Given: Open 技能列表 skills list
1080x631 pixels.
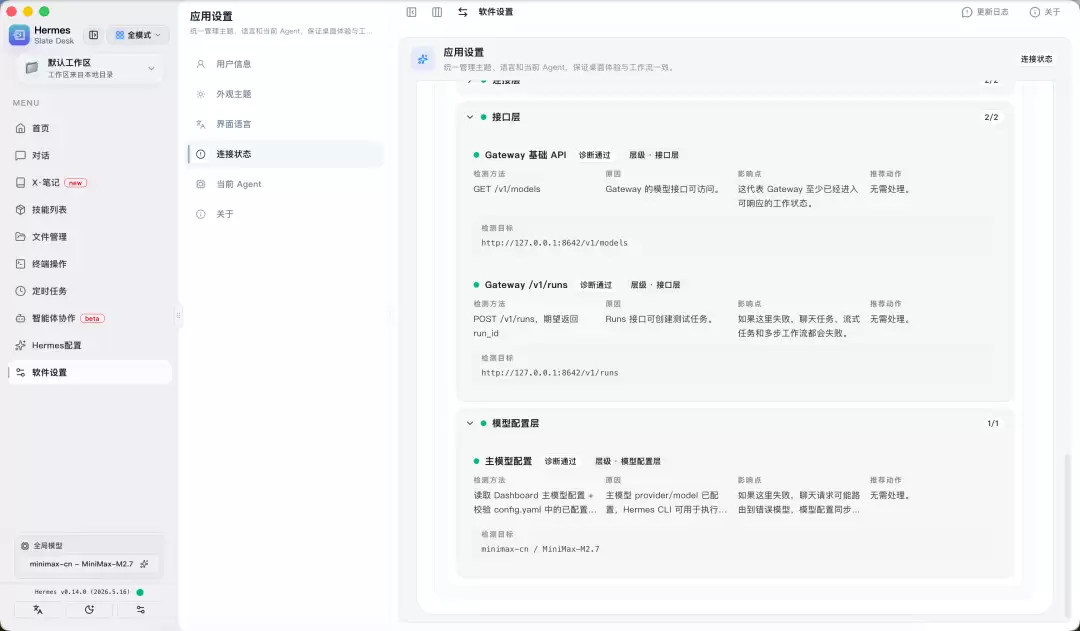Looking at the screenshot, I should tap(90, 209).
